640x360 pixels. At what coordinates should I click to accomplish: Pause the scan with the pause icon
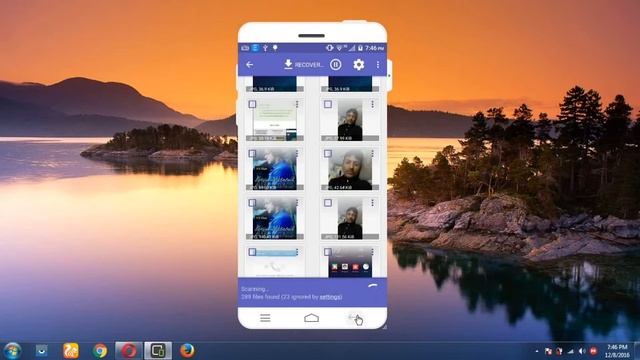(x=336, y=64)
